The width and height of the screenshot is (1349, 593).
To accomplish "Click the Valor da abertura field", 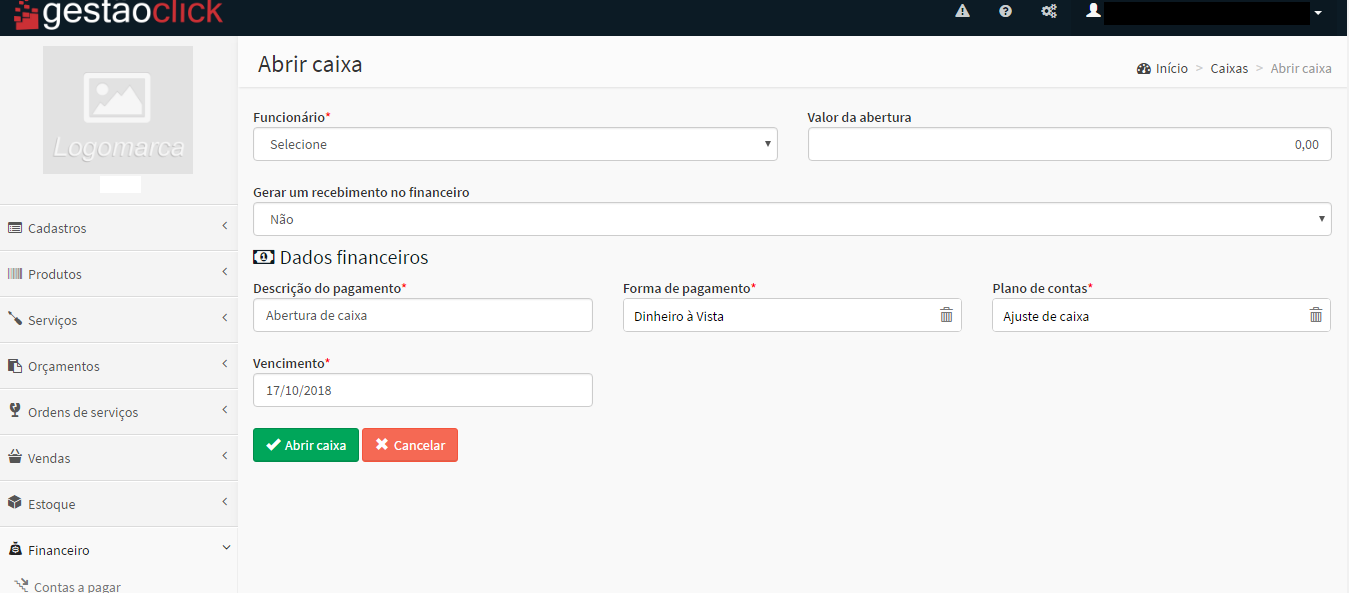I will pos(1070,144).
